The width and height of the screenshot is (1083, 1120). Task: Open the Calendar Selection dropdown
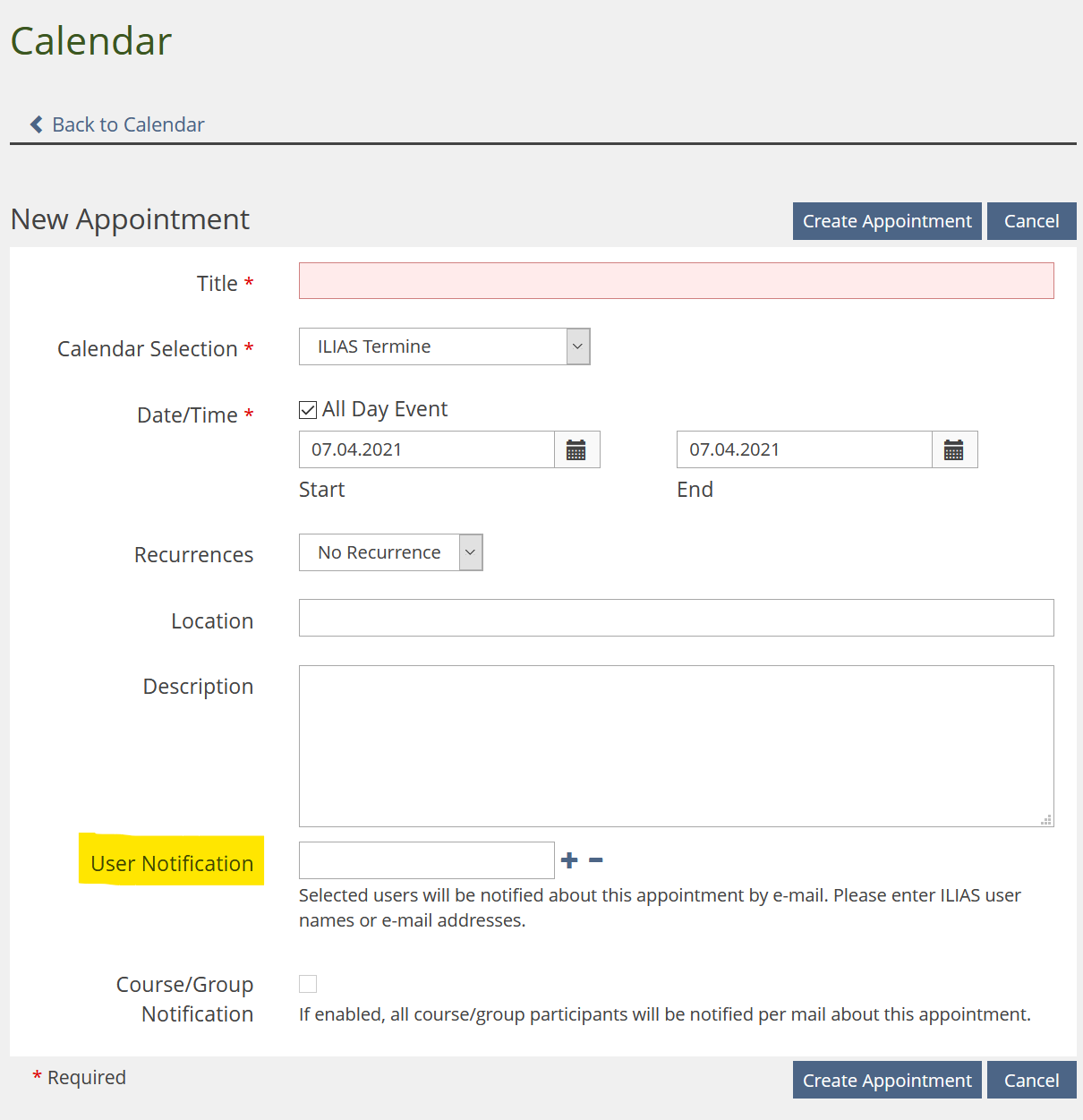pos(444,346)
